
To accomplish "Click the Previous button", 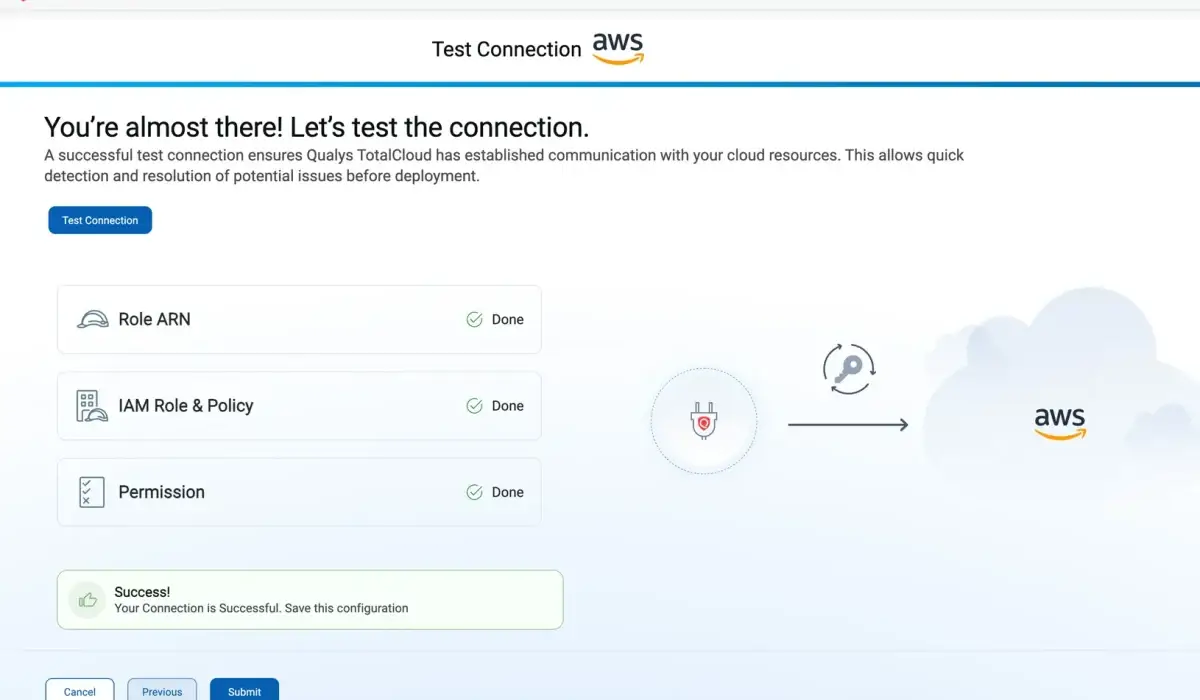I will tap(162, 690).
